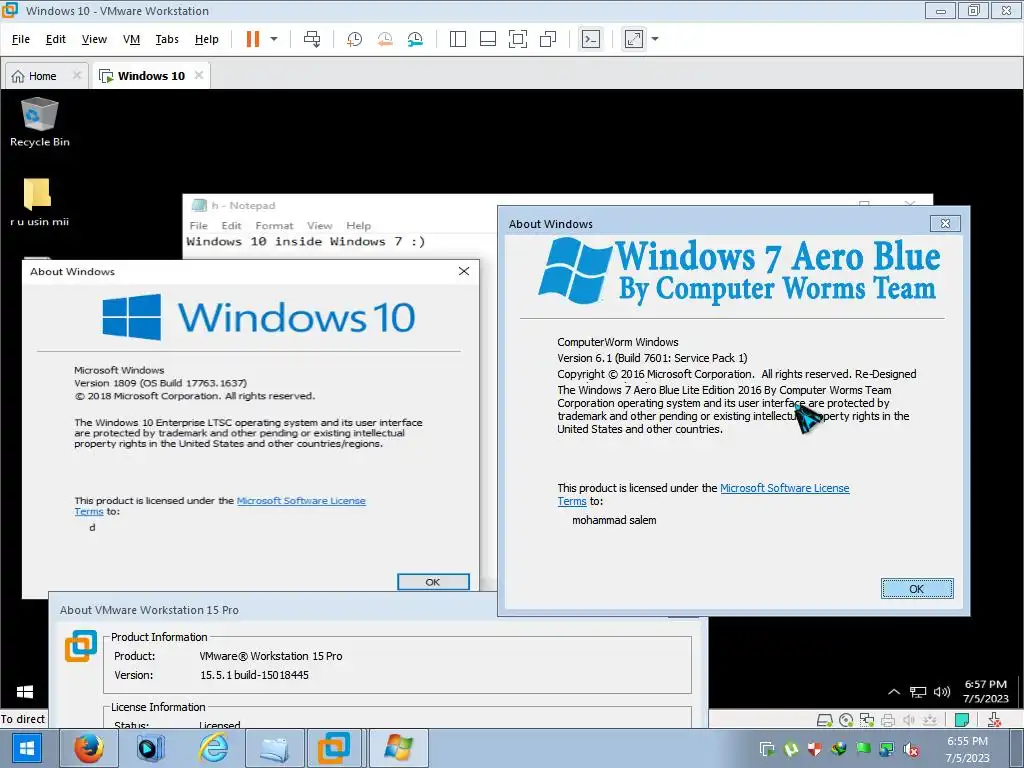Enter full screen mode from the toolbar
Viewport: 1024px width, 768px height.
(x=518, y=39)
